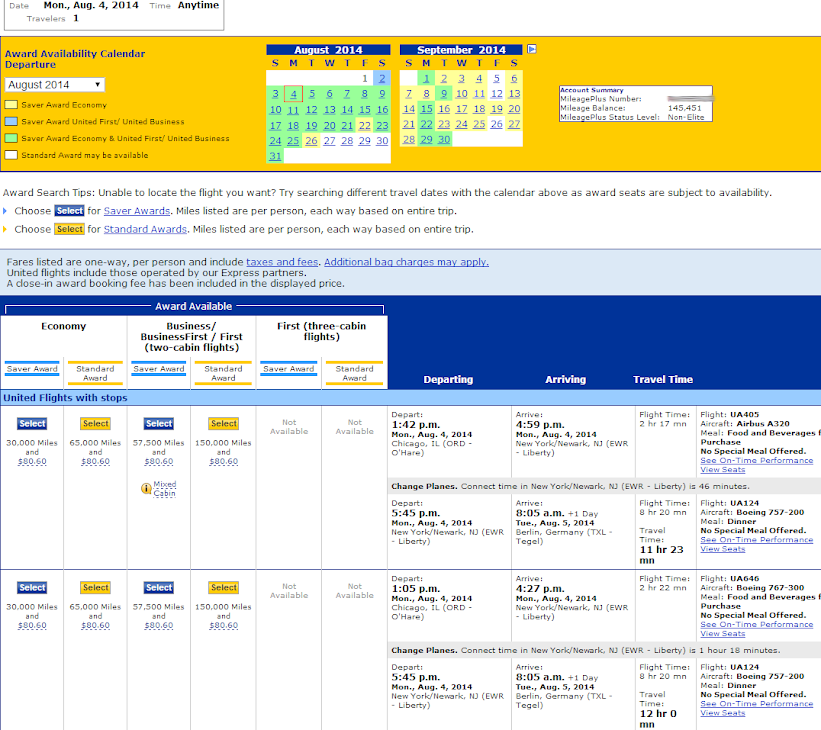Open the Standard Awards link
Screen dimensions: 821x730
[145, 229]
